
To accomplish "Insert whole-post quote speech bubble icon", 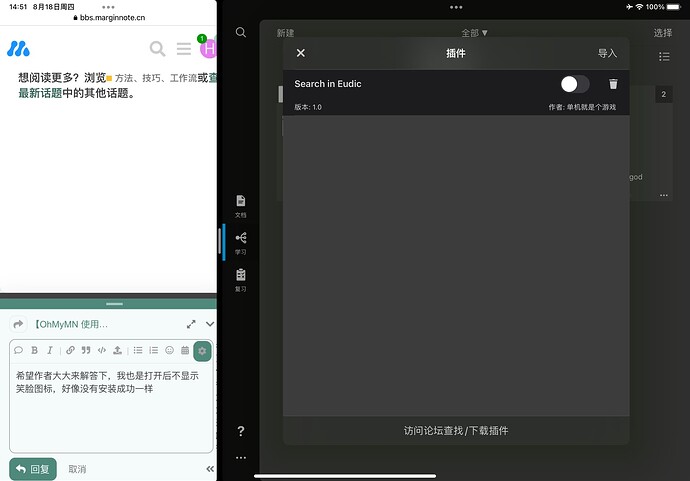I will 18,350.
